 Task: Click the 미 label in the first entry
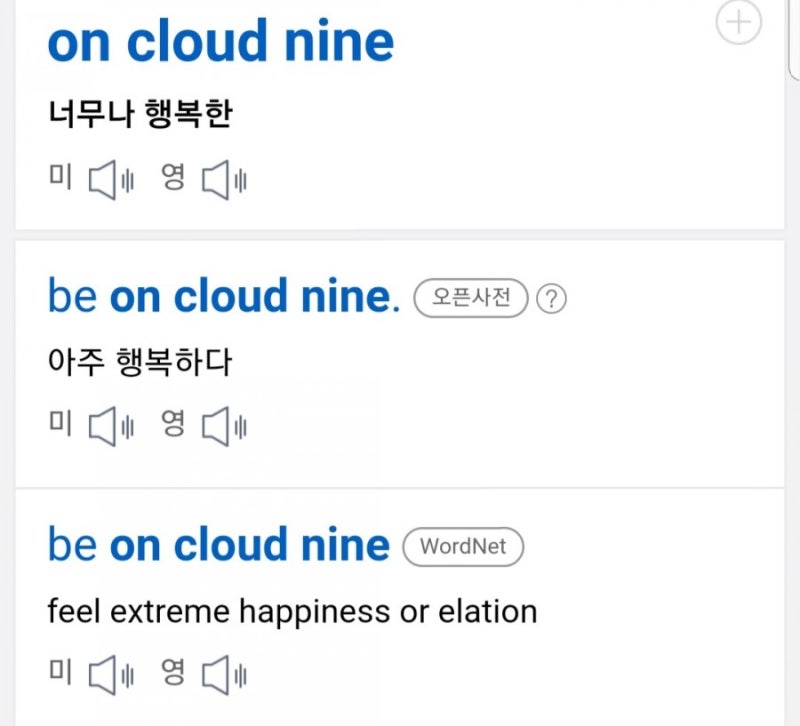60,177
